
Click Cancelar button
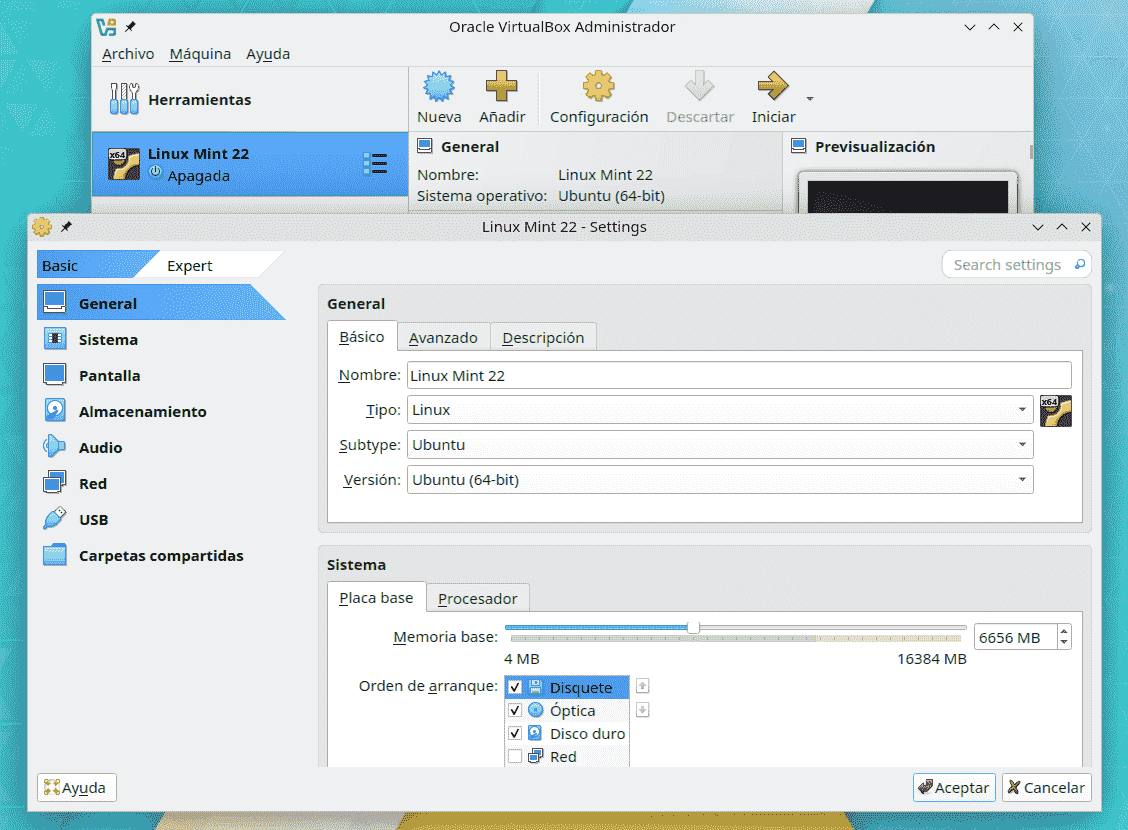click(x=1046, y=788)
